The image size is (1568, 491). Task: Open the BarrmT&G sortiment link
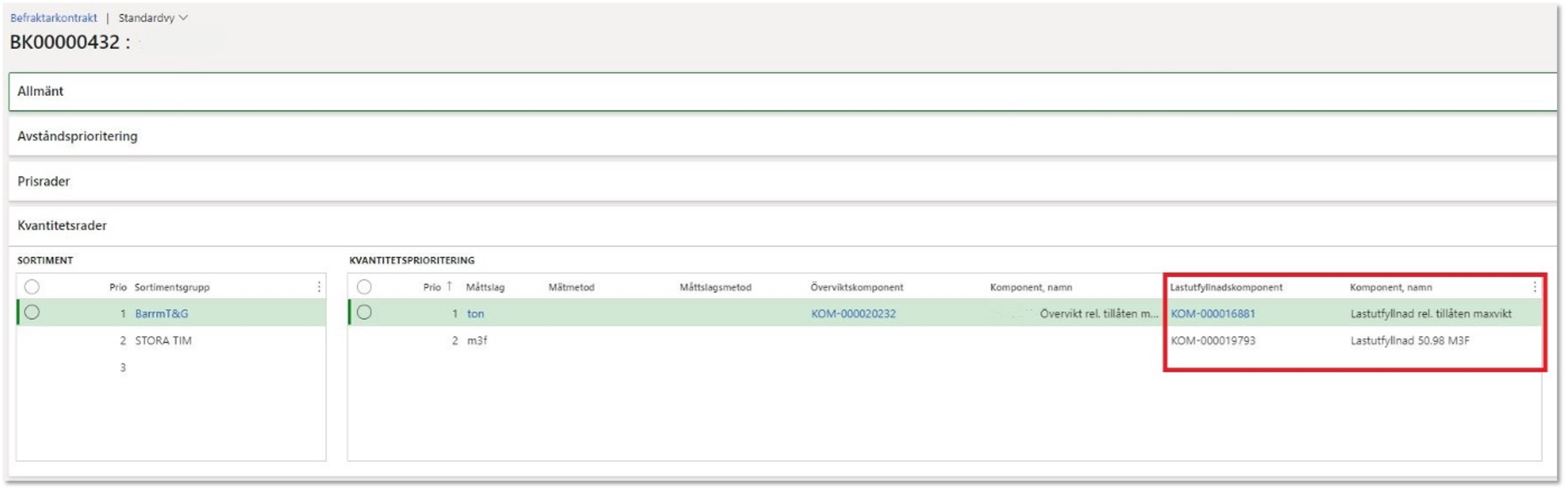coord(161,314)
